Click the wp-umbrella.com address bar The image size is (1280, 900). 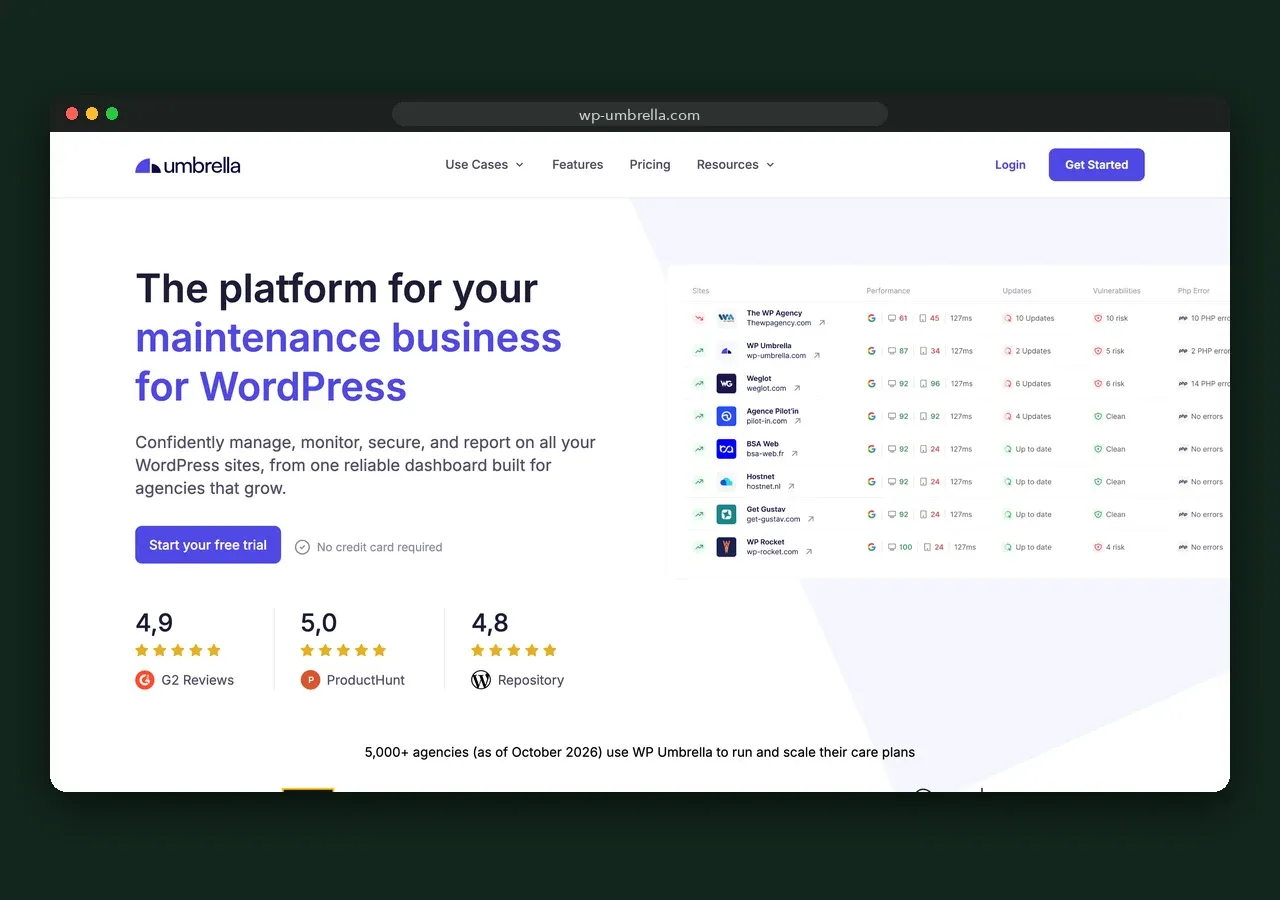click(x=640, y=115)
